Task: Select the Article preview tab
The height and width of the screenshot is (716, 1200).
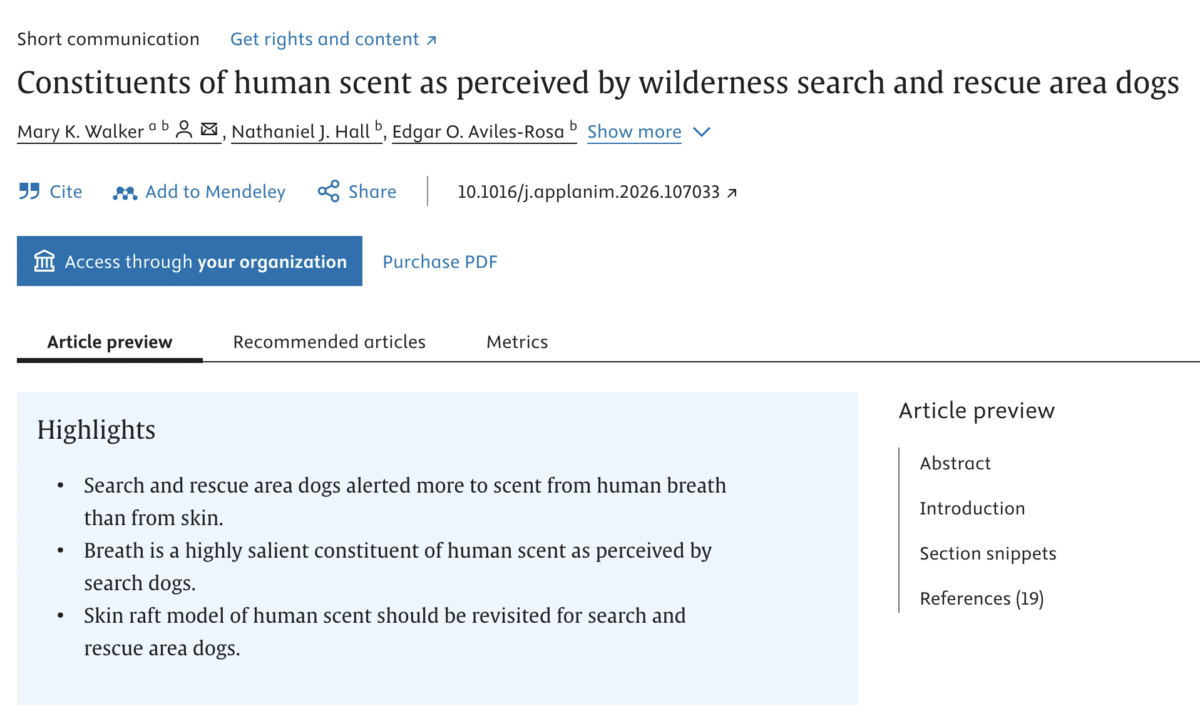Action: (110, 342)
